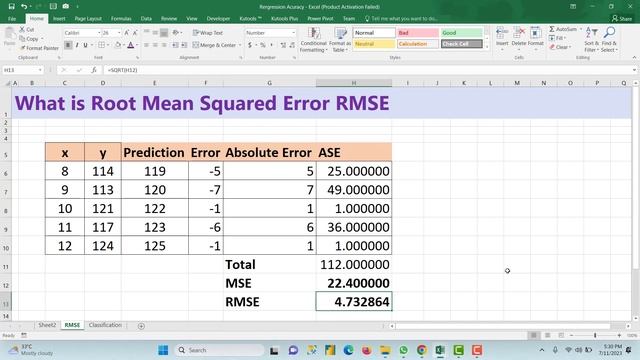Viewport: 640px width, 360px height.
Task: Open the font size dropdown
Action: pyautogui.click(x=119, y=33)
